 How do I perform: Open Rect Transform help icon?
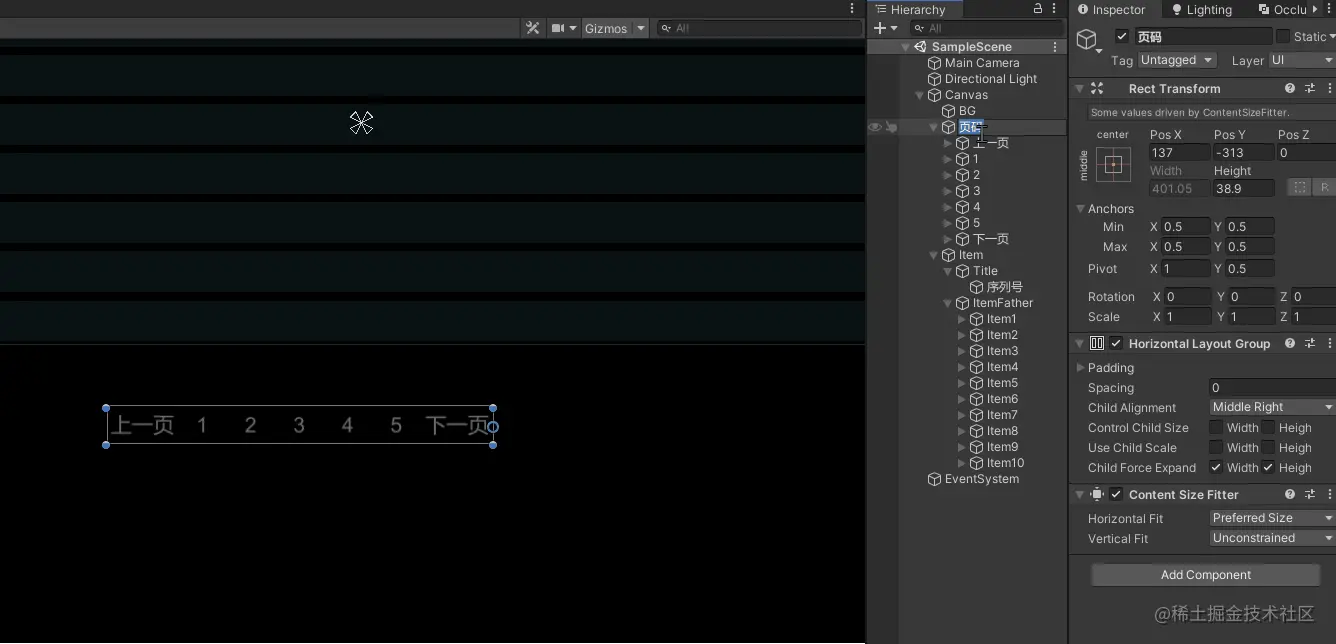click(1290, 89)
